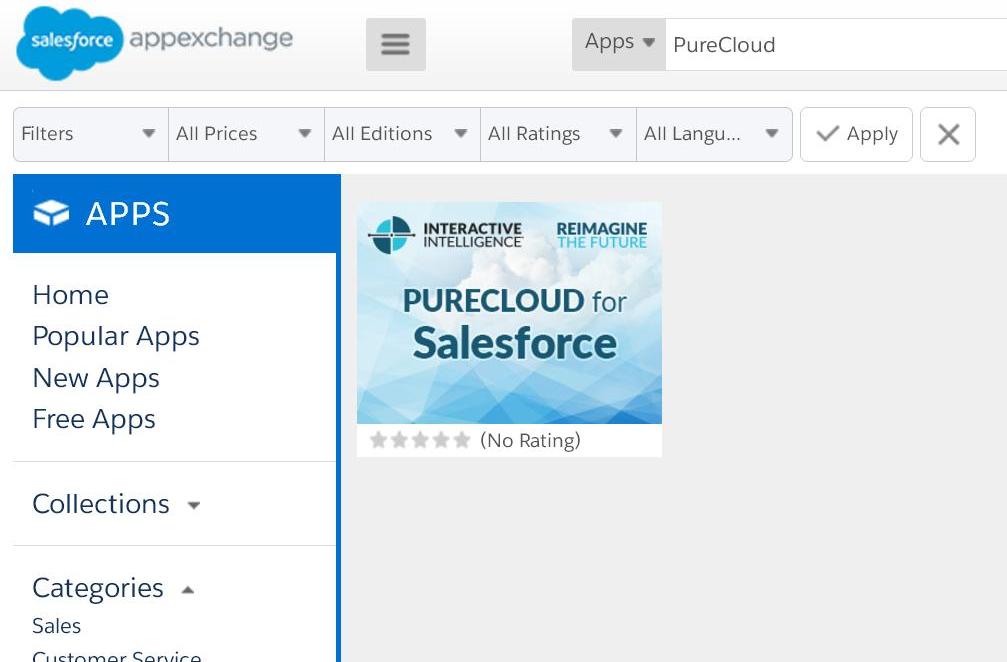Image resolution: width=1007 pixels, height=662 pixels.
Task: Click the star rating under PureCloud app
Action: pos(420,440)
